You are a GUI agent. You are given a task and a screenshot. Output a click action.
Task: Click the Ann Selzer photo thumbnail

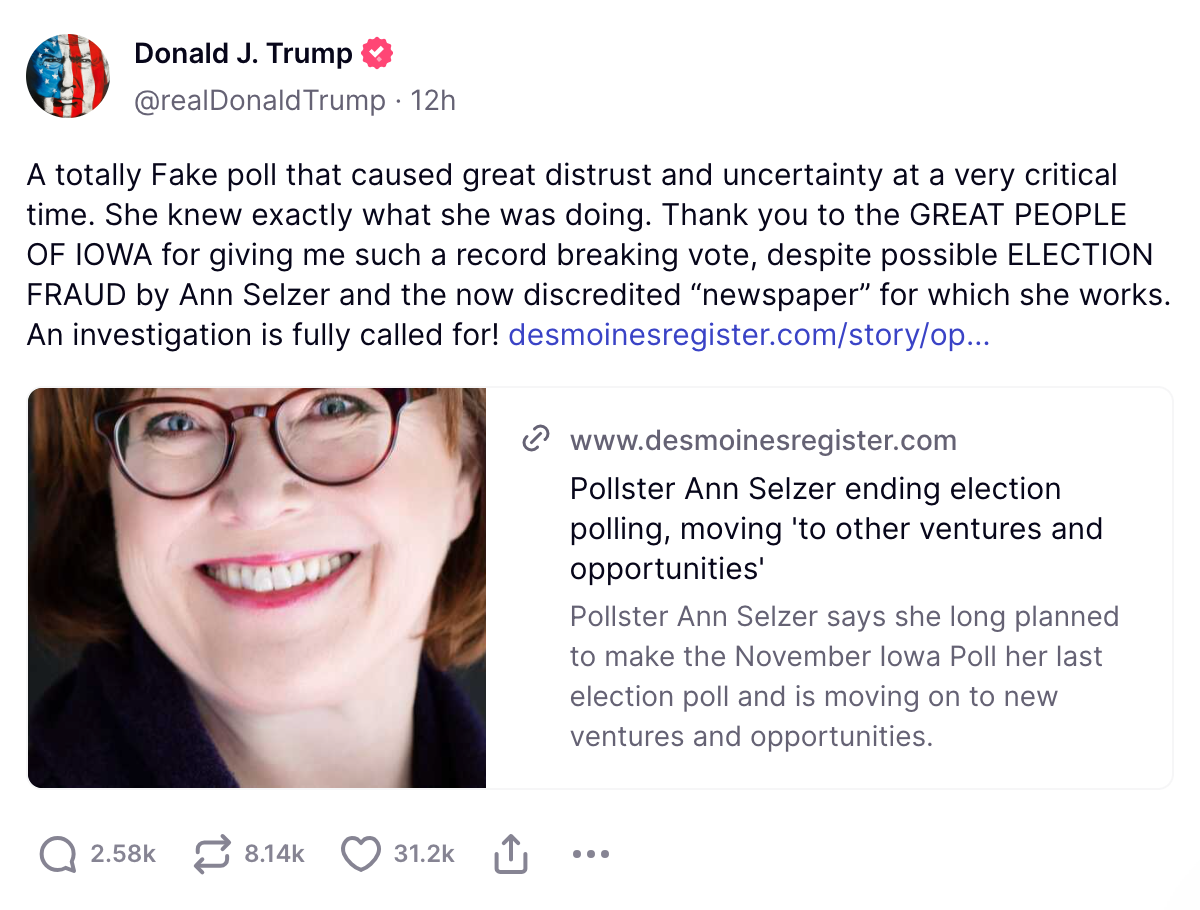pyautogui.click(x=257, y=587)
